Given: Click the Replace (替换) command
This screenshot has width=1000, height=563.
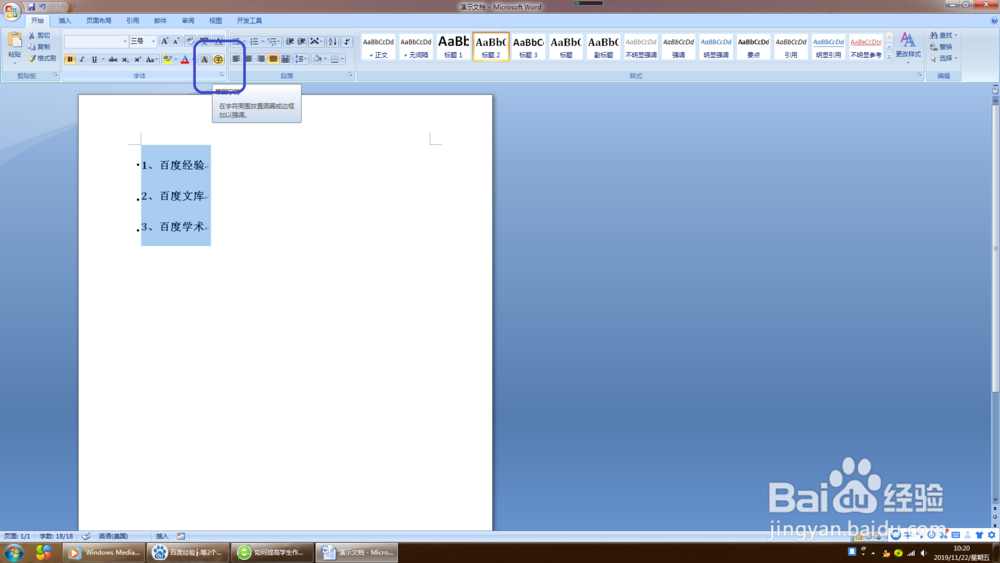Looking at the screenshot, I should (x=942, y=47).
